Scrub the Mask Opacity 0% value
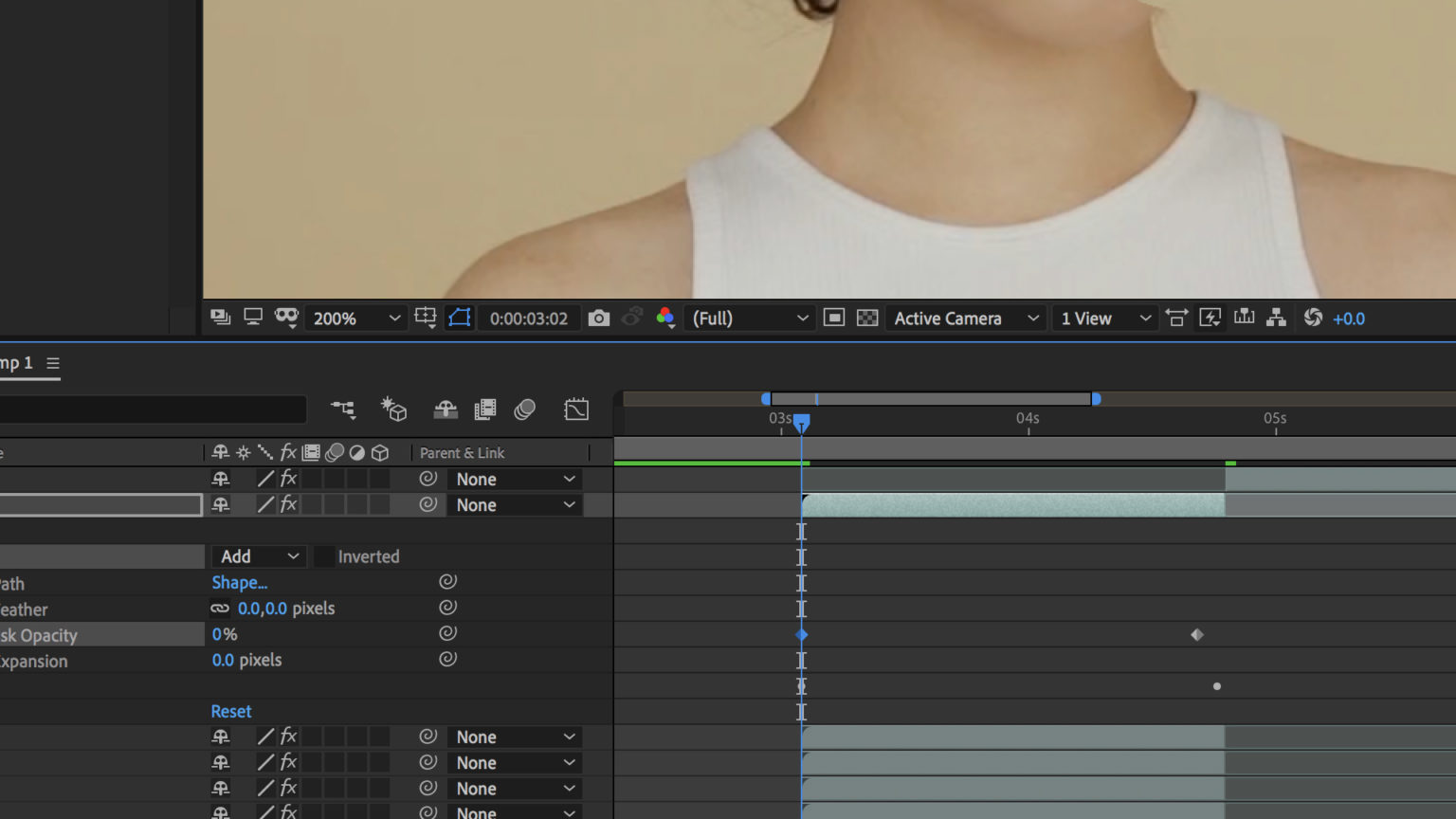The width and height of the screenshot is (1456, 819). pyautogui.click(x=225, y=634)
